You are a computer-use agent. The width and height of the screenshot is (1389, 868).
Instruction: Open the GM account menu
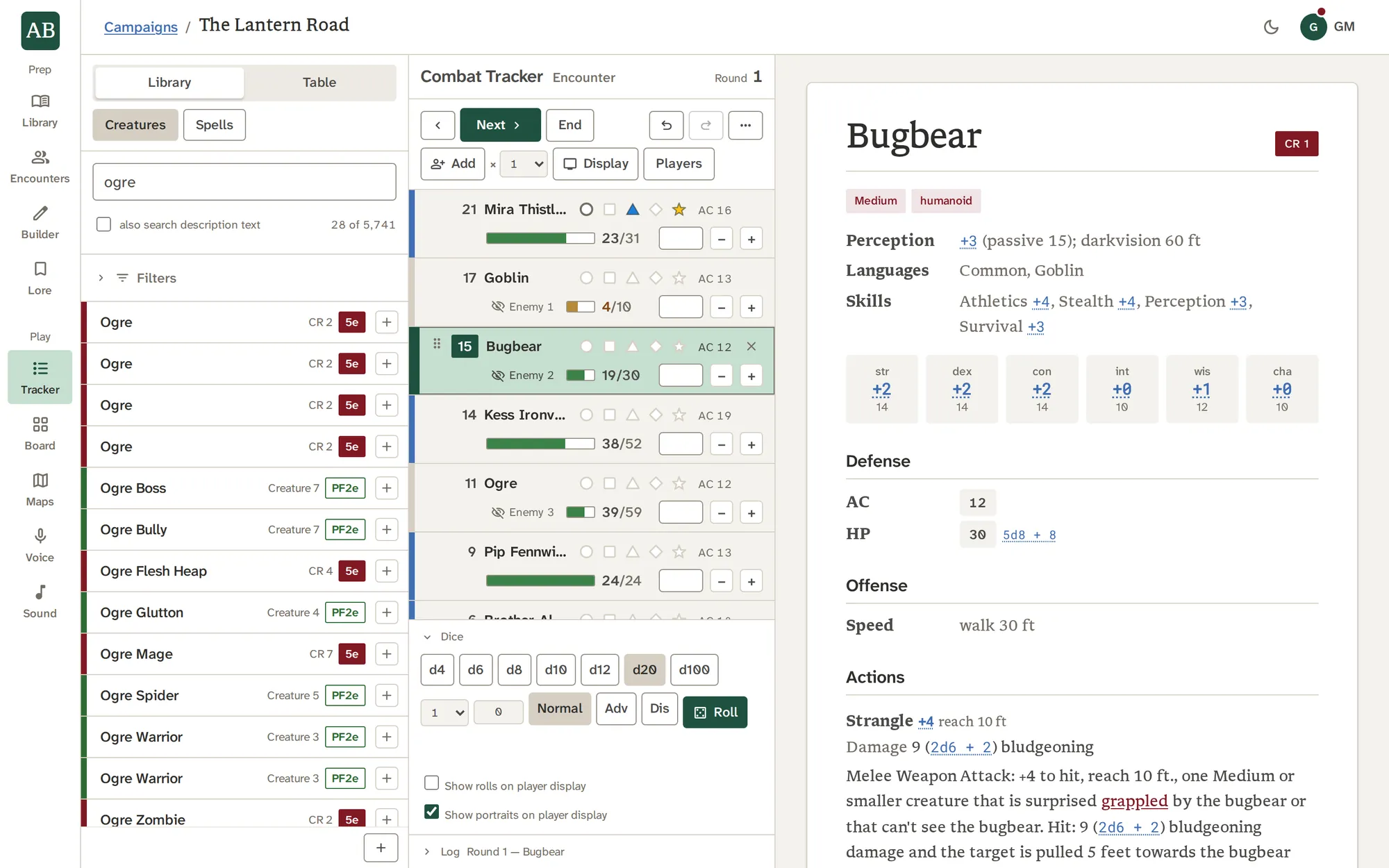(x=1327, y=27)
